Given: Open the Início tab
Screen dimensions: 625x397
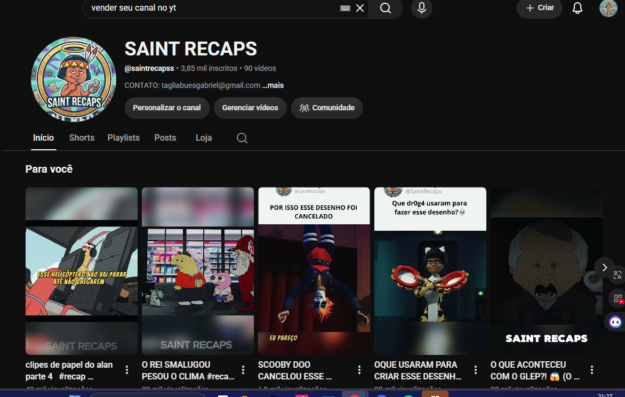Looking at the screenshot, I should tap(43, 138).
